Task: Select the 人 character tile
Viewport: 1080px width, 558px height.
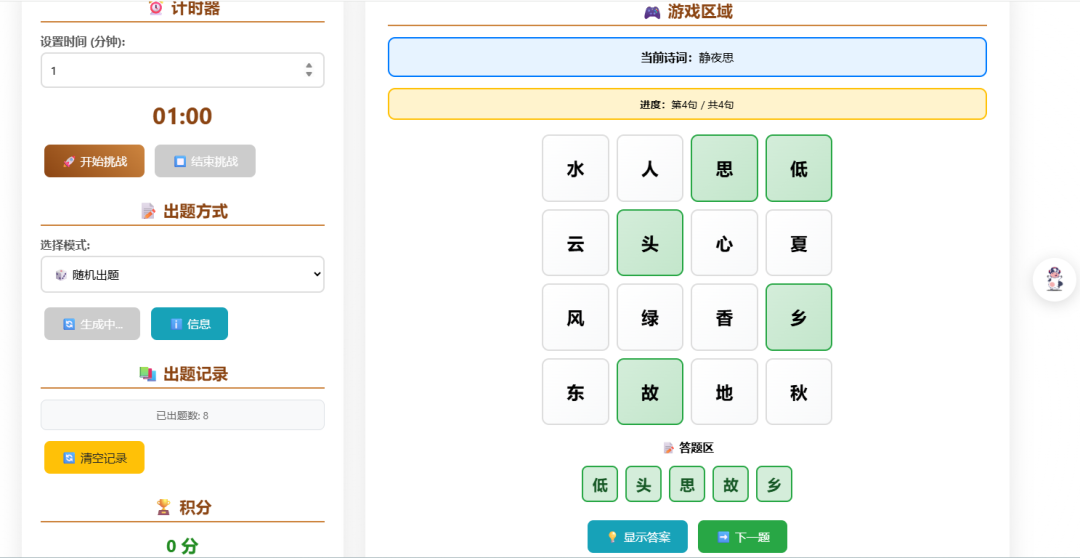Action: click(650, 168)
